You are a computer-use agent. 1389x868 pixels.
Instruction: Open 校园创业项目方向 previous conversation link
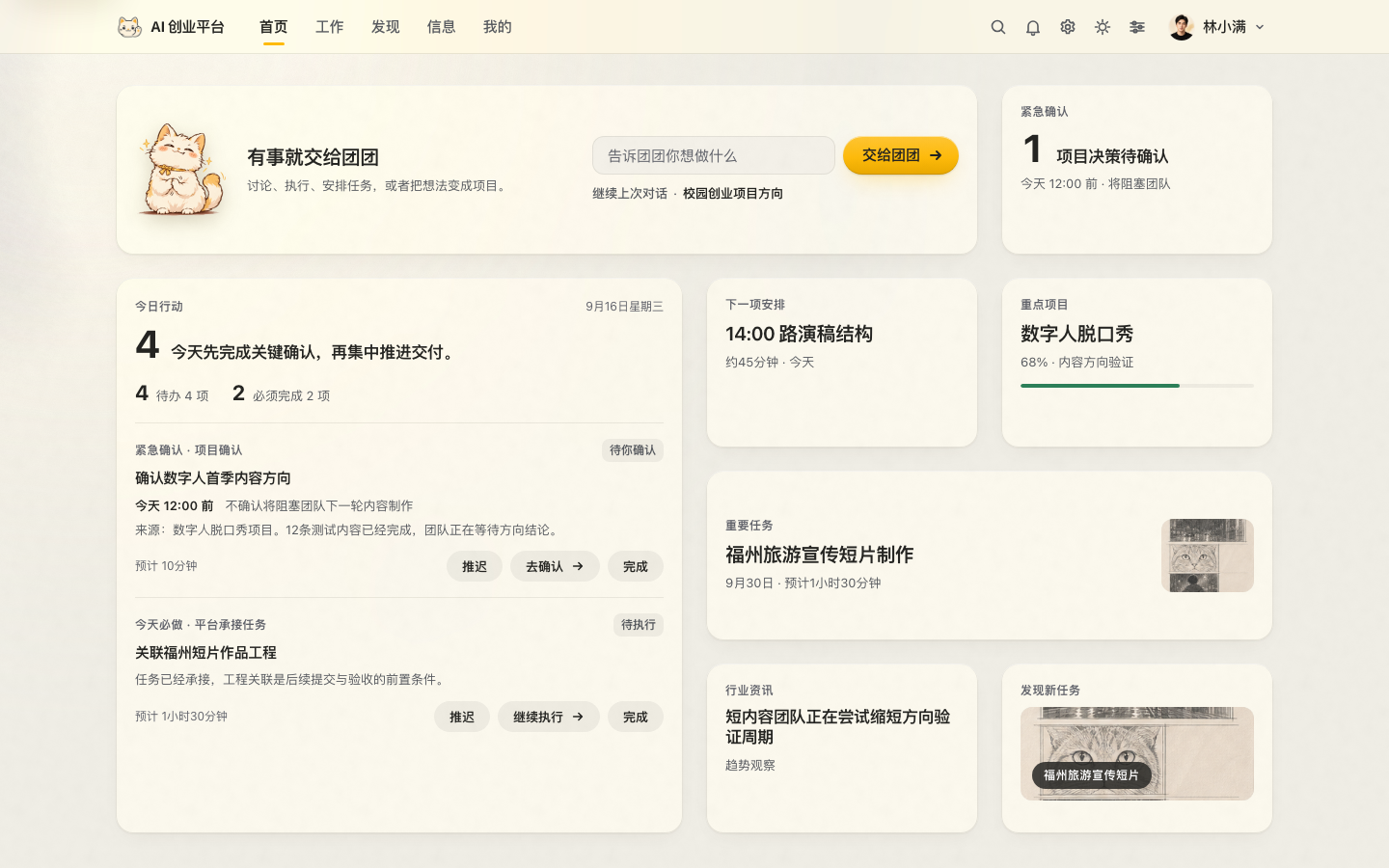[x=733, y=193]
